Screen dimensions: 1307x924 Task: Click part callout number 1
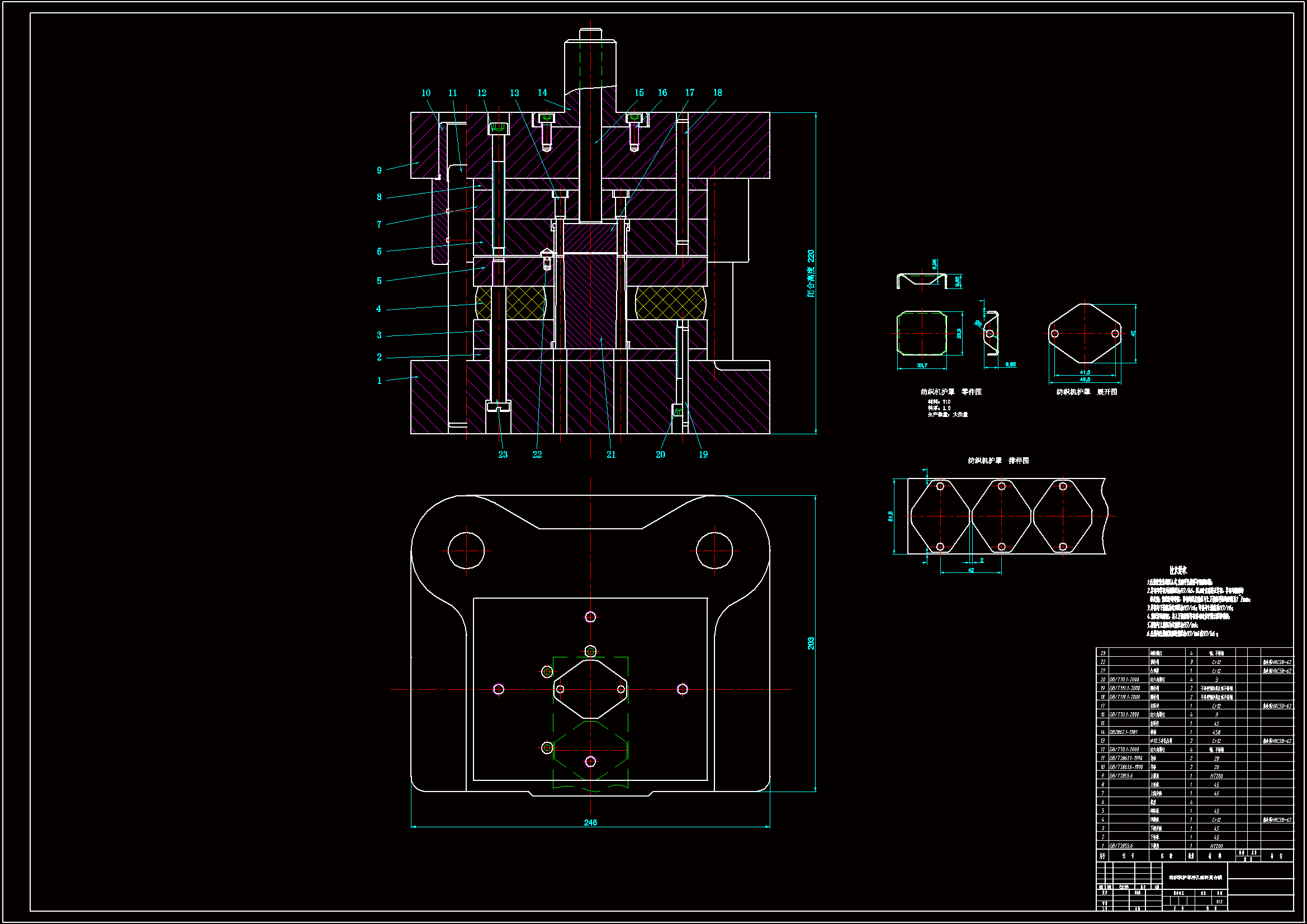click(379, 381)
